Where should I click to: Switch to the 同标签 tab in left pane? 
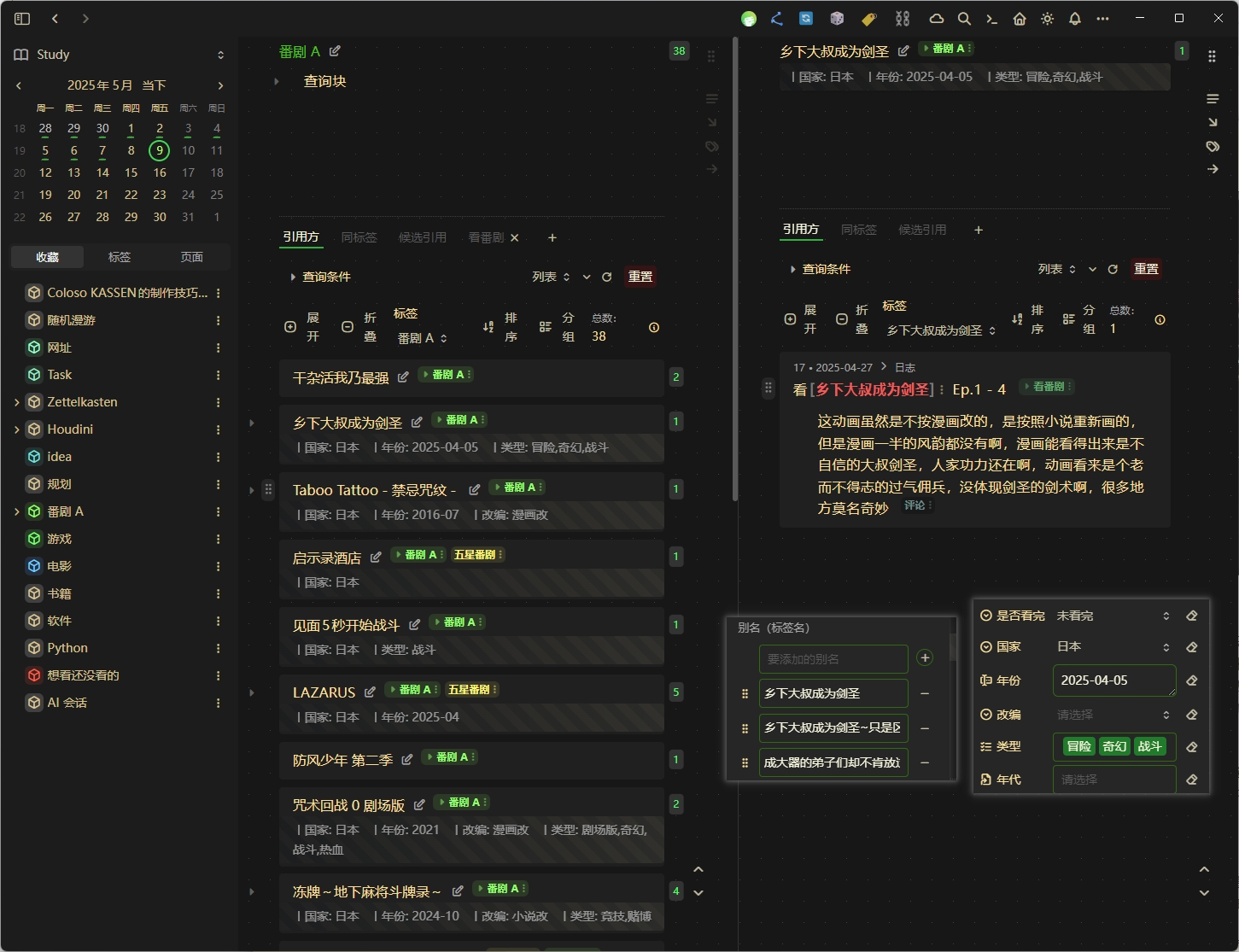click(359, 237)
